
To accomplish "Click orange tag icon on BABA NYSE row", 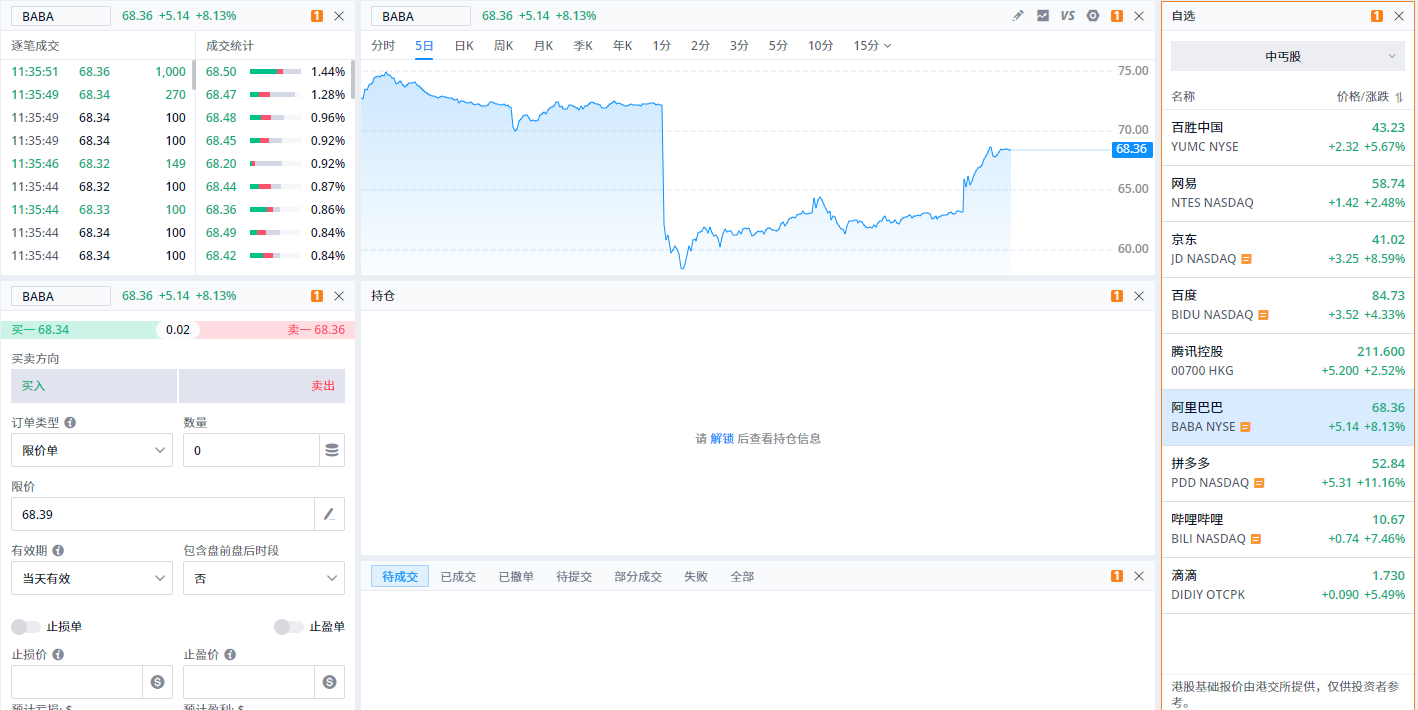I will 1245,427.
